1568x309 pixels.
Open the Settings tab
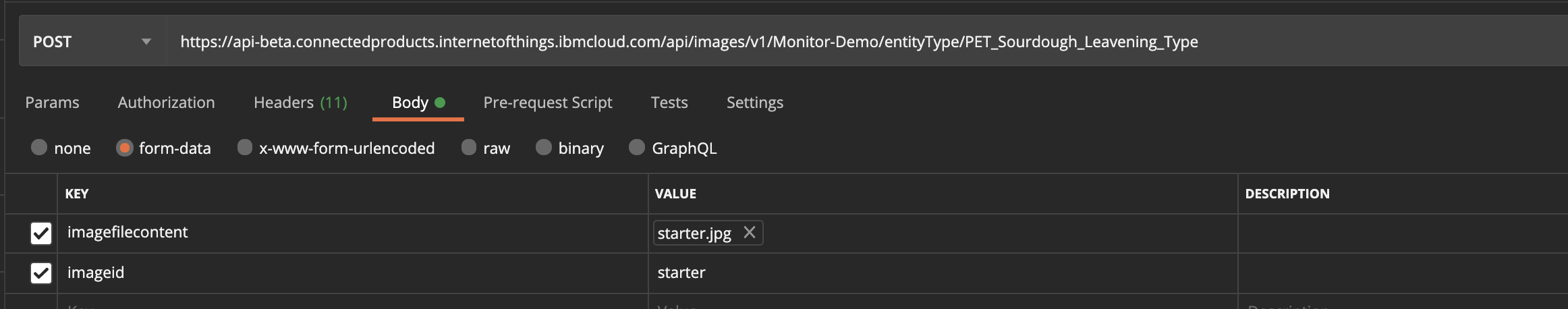point(755,103)
